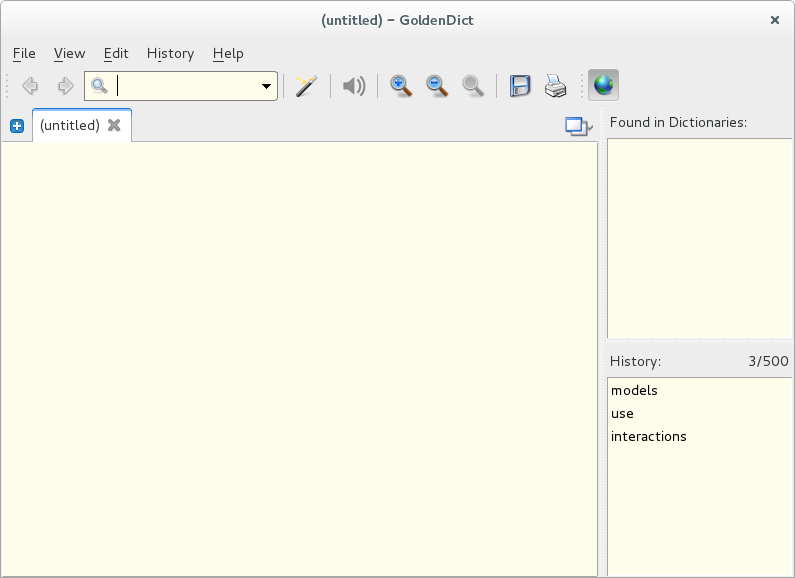Select "interactions" in the History list
Screen dimensions: 795x578
pos(700,437)
